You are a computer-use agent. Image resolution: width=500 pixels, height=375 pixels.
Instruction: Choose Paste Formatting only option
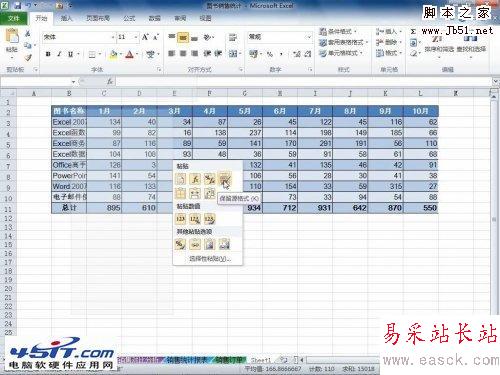click(x=180, y=244)
